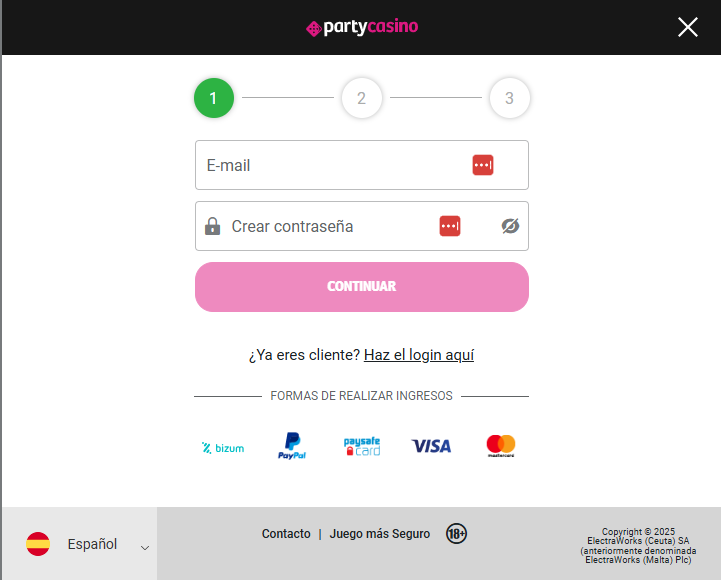This screenshot has width=721, height=580.
Task: Toggle password visibility with the eye icon
Action: point(510,226)
